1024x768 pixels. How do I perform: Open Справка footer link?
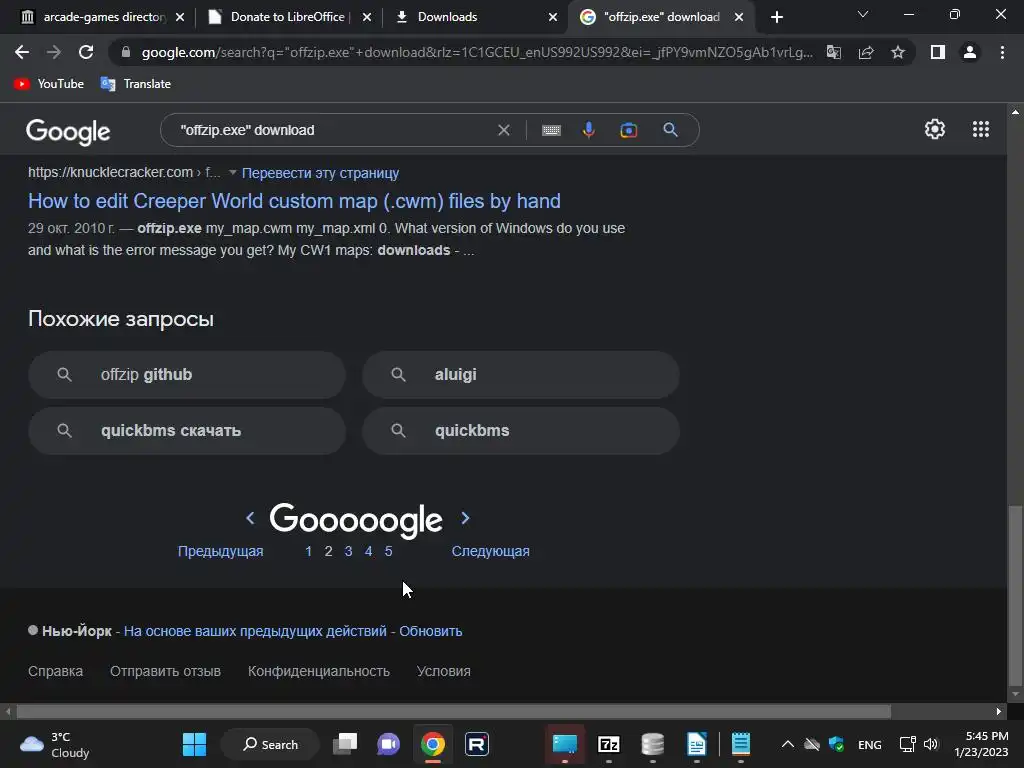(x=56, y=671)
